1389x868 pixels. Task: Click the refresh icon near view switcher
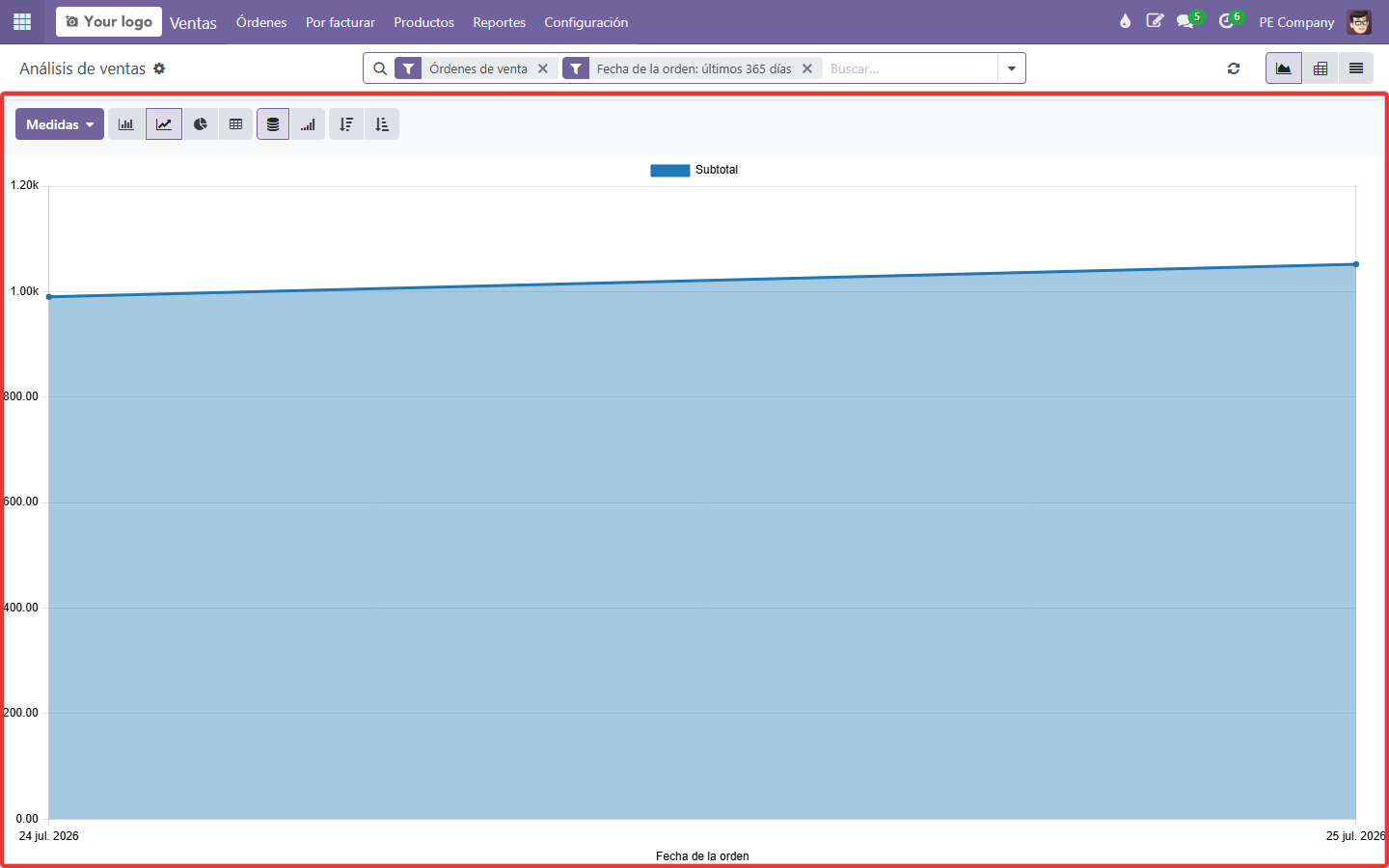(1234, 68)
